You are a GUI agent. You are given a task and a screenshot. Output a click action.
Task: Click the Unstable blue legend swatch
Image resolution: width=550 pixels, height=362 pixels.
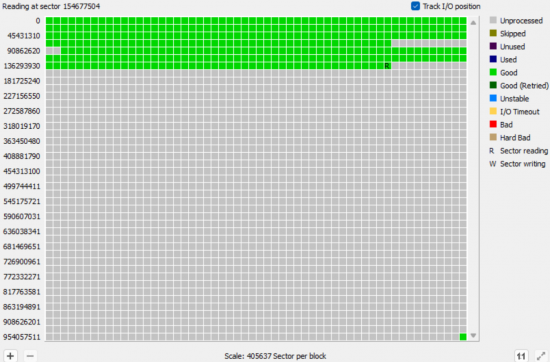click(493, 98)
